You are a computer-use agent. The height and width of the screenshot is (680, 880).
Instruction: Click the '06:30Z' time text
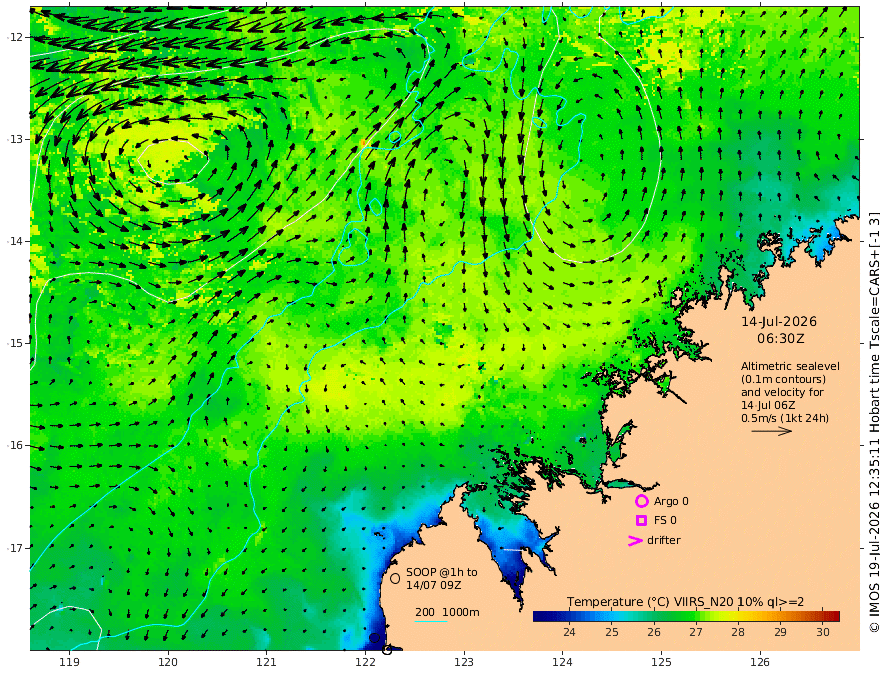coord(781,339)
